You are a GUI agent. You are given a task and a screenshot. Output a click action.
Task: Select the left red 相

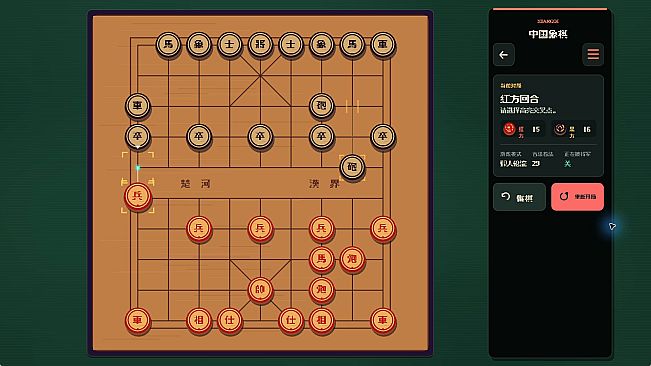[x=199, y=320]
